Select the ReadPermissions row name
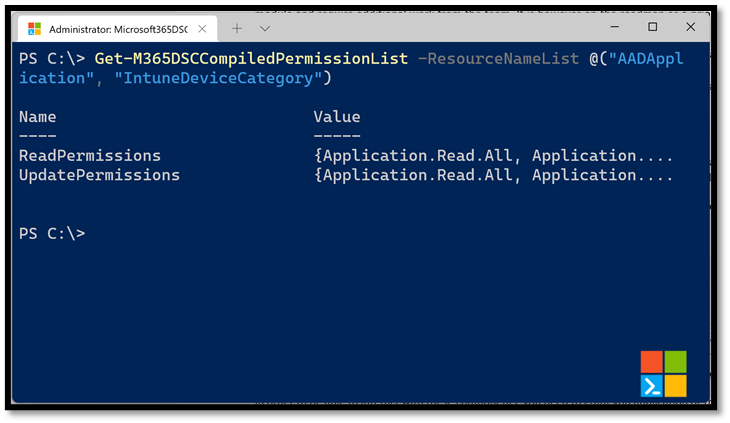 (x=90, y=156)
